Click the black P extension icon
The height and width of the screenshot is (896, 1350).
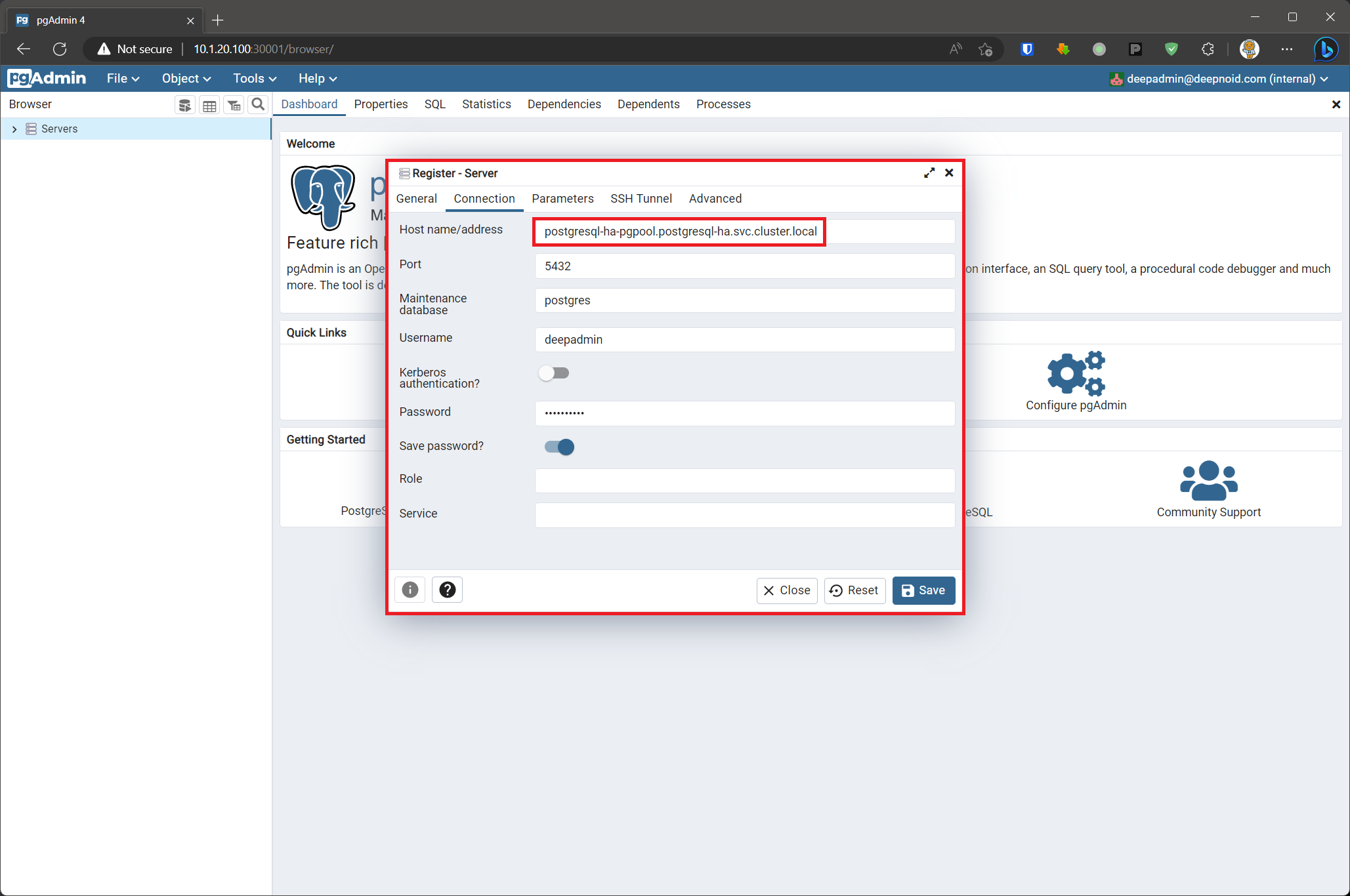click(1135, 49)
